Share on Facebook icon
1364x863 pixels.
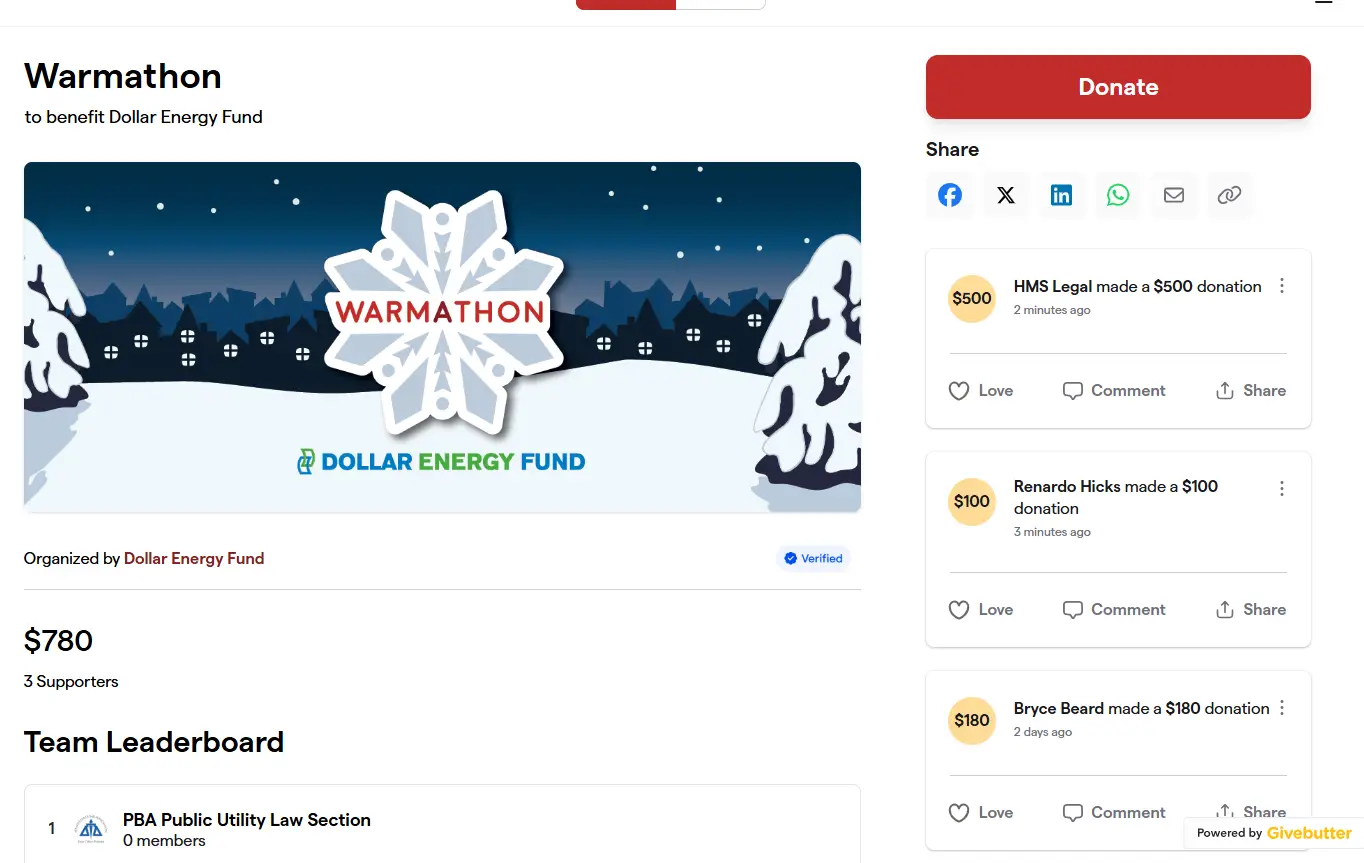click(x=950, y=195)
